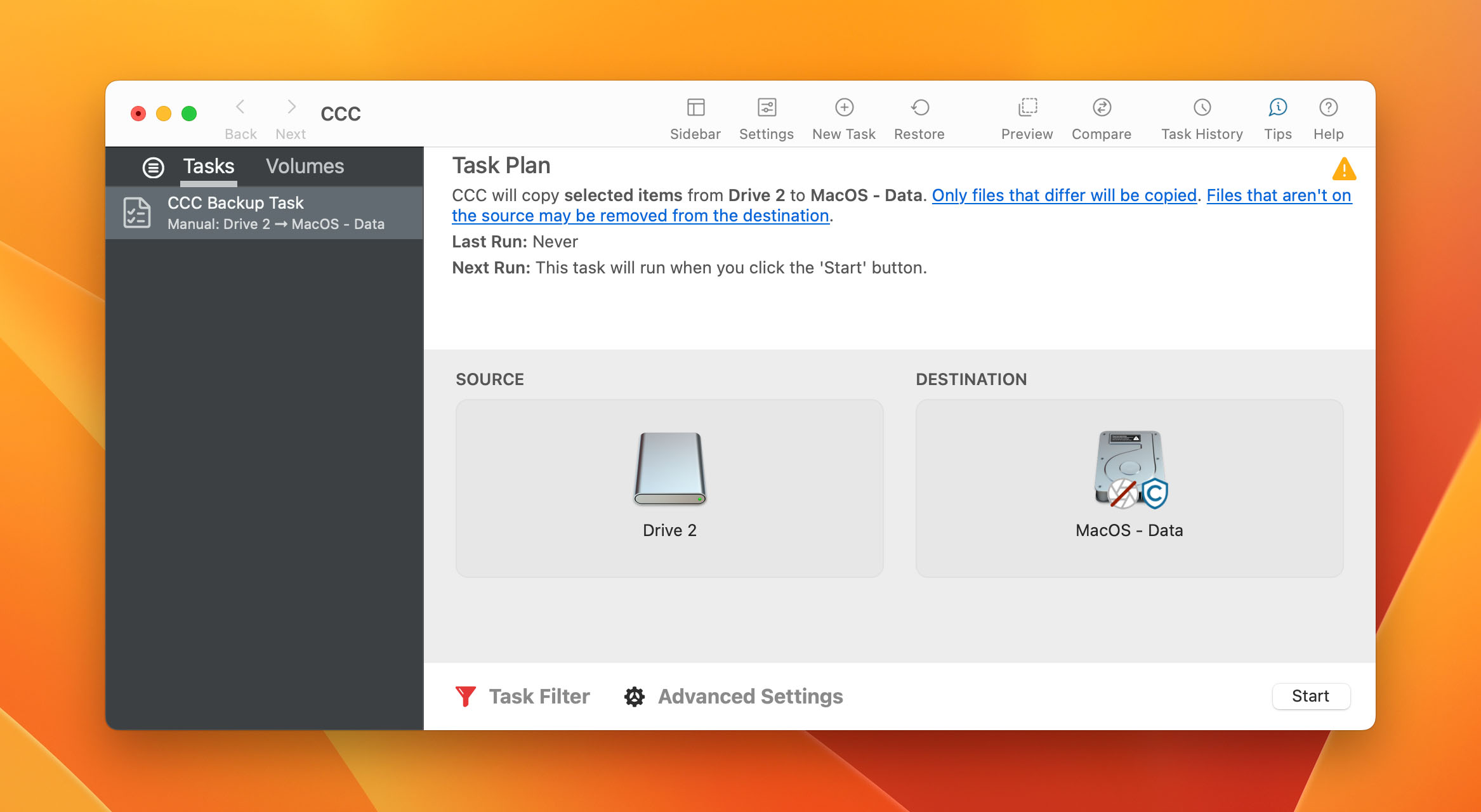Open the Restore toolbar icon
Image resolution: width=1481 pixels, height=812 pixels.
tap(919, 108)
